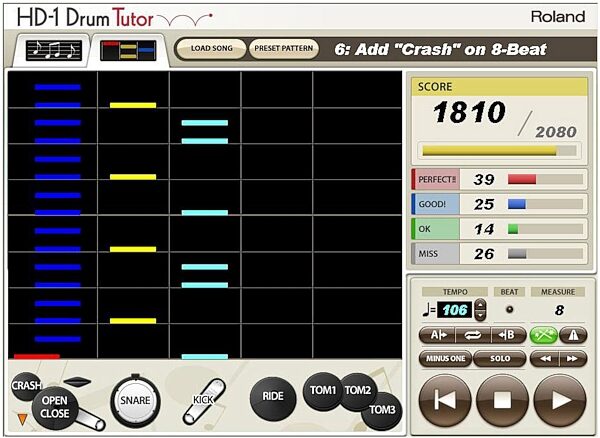The width and height of the screenshot is (600, 438).
Task: Enable MINUS ONE mode
Action: [446, 359]
